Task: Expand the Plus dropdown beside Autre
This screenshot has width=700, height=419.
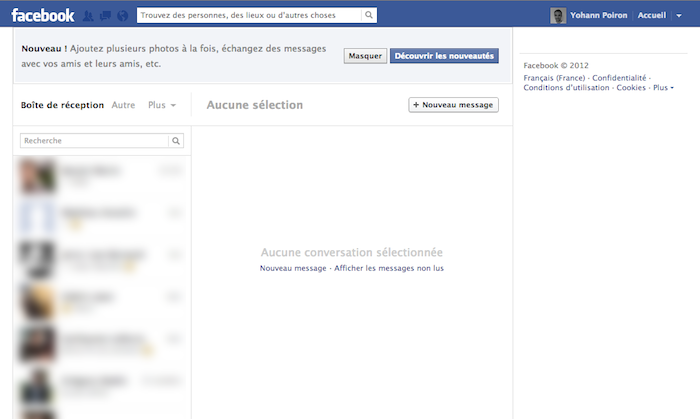Action: click(x=161, y=105)
